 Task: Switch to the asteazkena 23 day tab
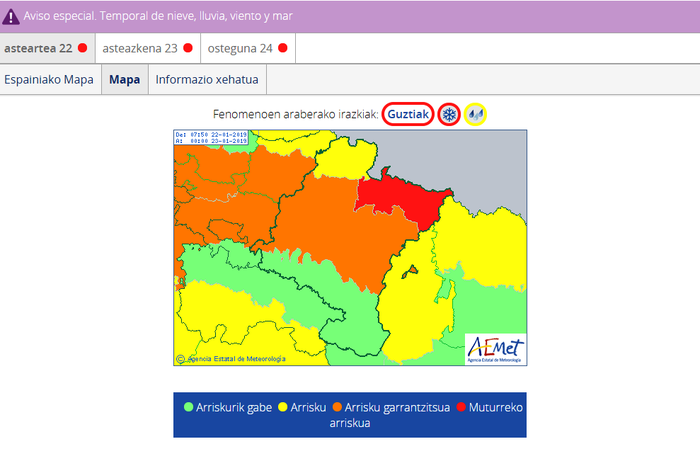pyautogui.click(x=140, y=48)
